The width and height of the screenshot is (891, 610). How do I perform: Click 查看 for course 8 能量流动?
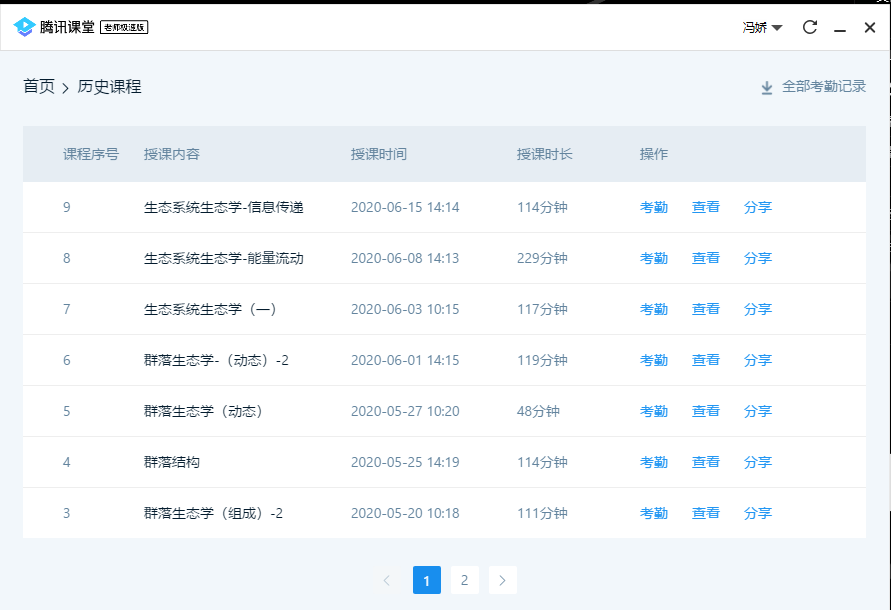click(705, 258)
